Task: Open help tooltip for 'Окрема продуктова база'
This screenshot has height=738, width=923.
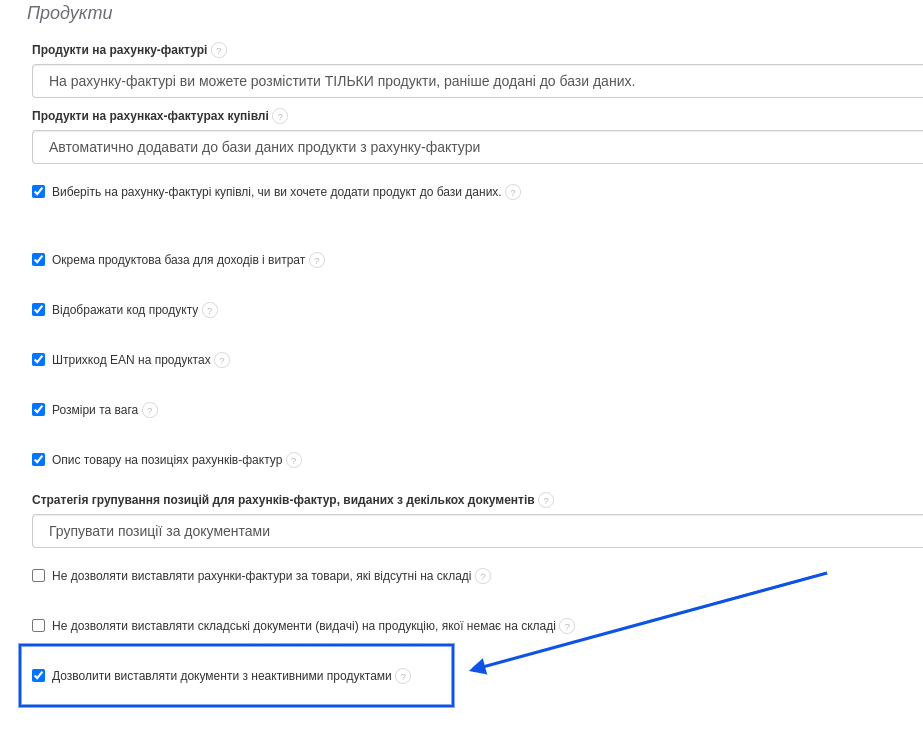Action: (317, 260)
